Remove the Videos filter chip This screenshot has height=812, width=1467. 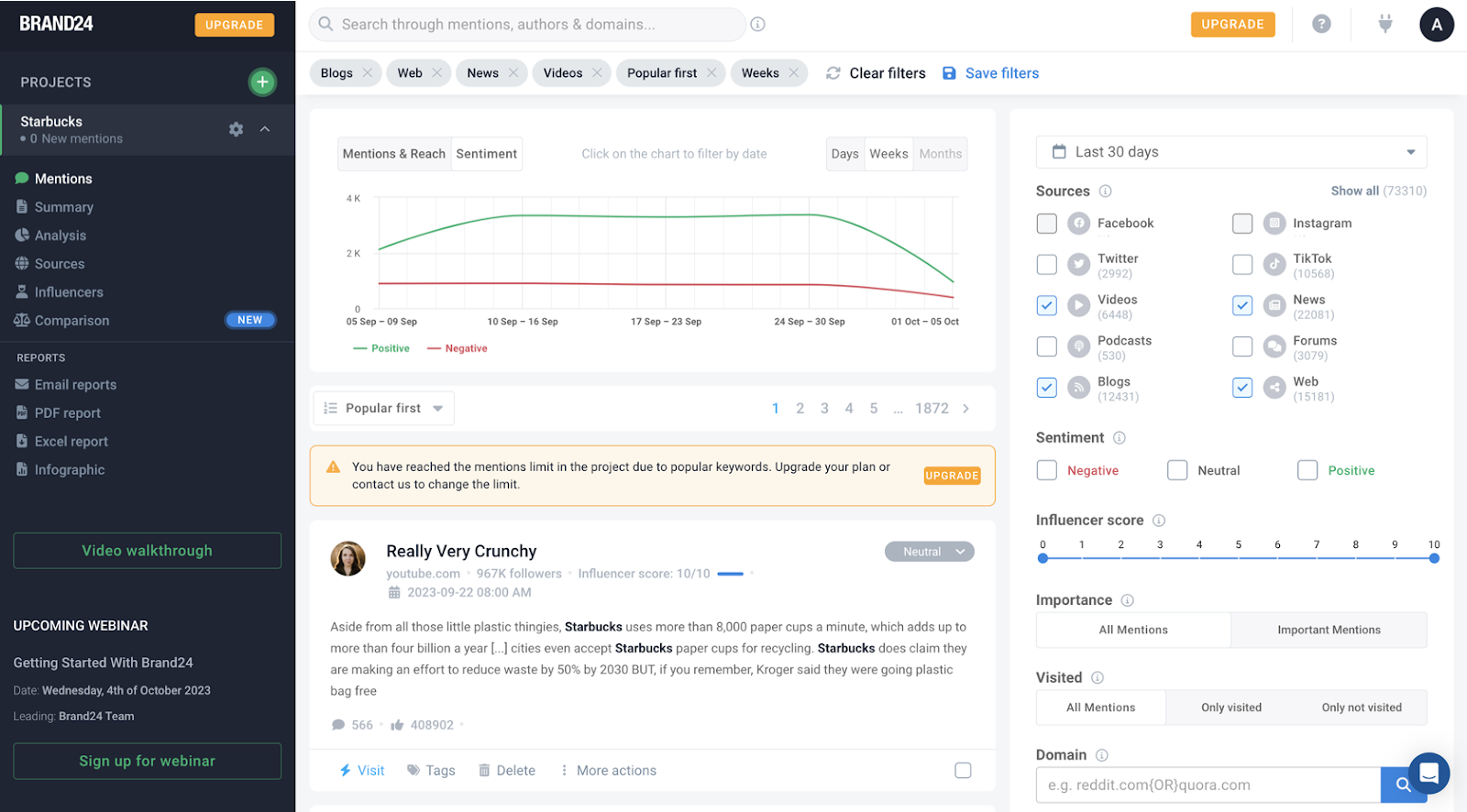597,73
